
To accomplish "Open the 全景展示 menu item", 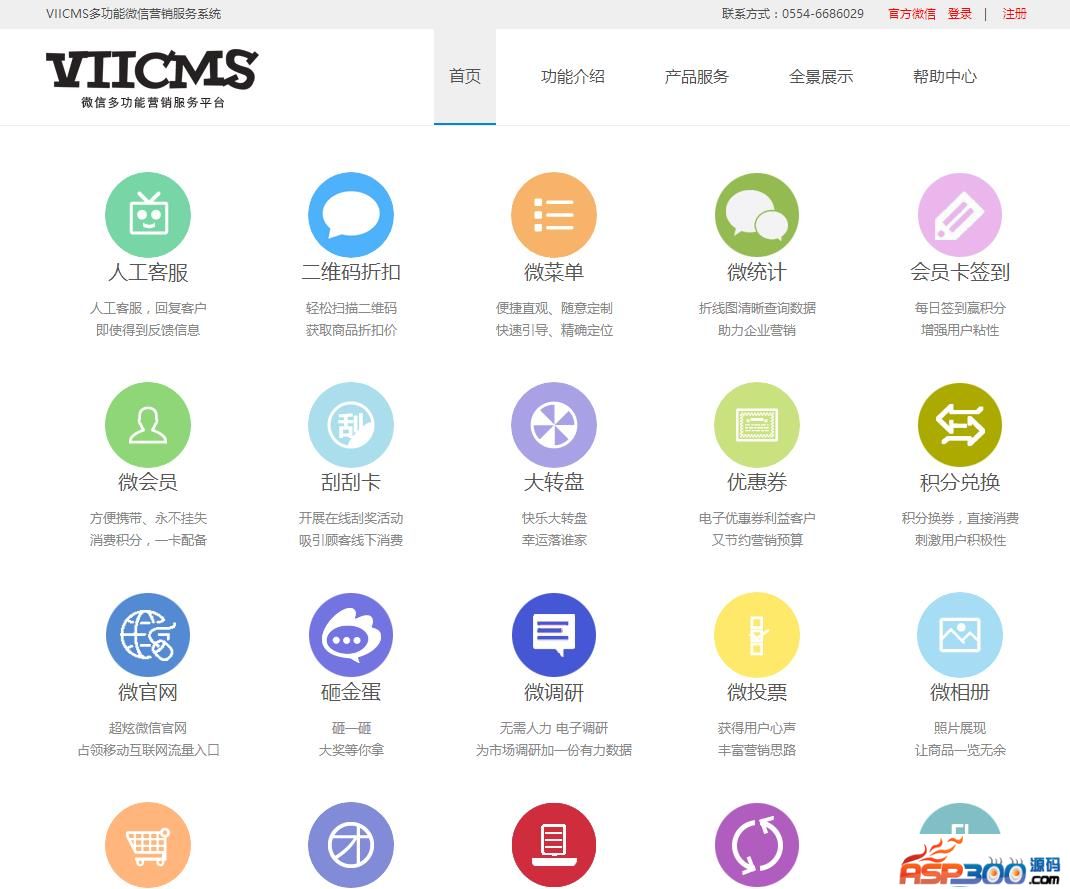I will click(821, 76).
